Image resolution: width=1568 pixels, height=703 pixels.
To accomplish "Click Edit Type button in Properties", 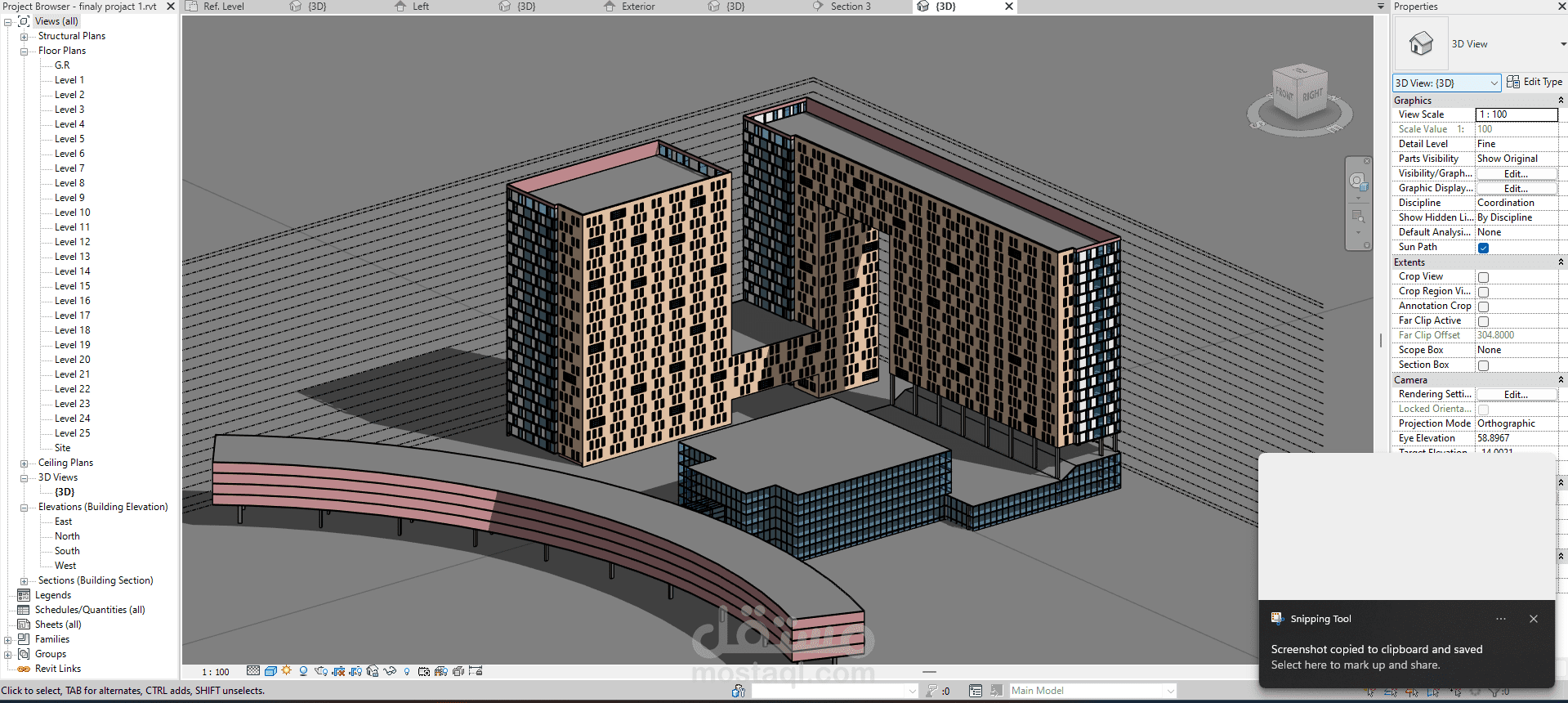I will (1534, 82).
